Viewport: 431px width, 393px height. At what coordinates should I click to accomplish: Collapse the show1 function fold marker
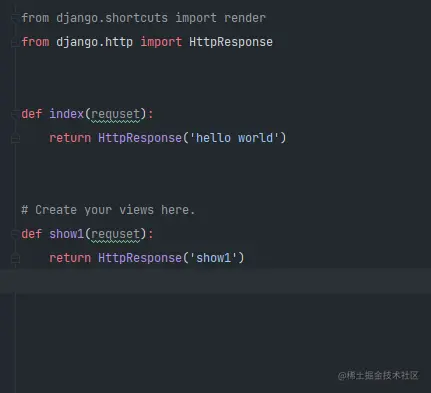click(15, 234)
